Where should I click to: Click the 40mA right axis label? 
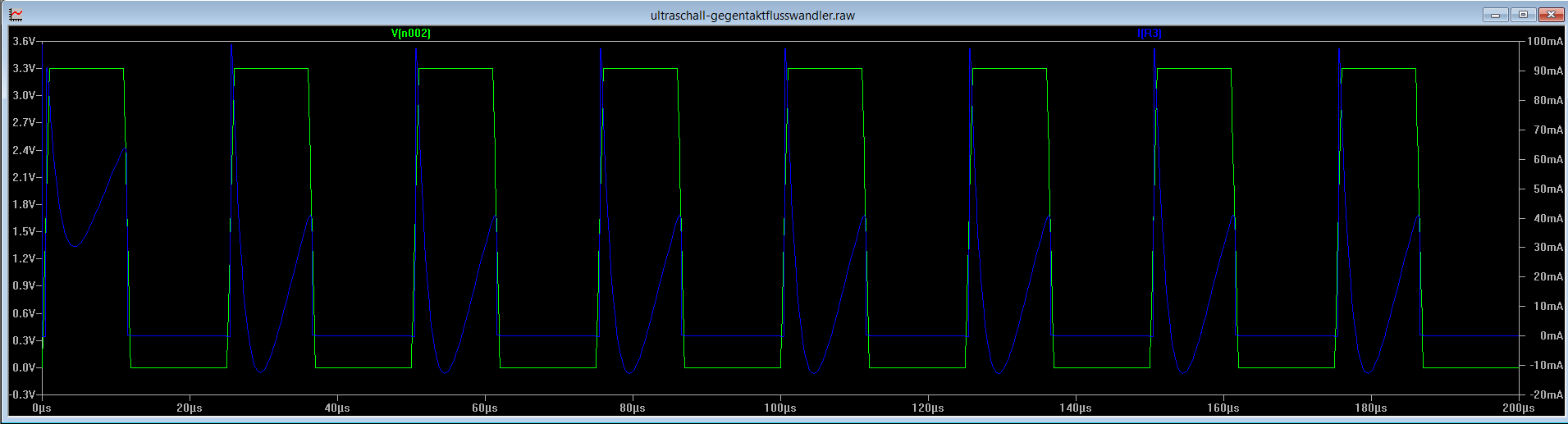pyautogui.click(x=1548, y=218)
